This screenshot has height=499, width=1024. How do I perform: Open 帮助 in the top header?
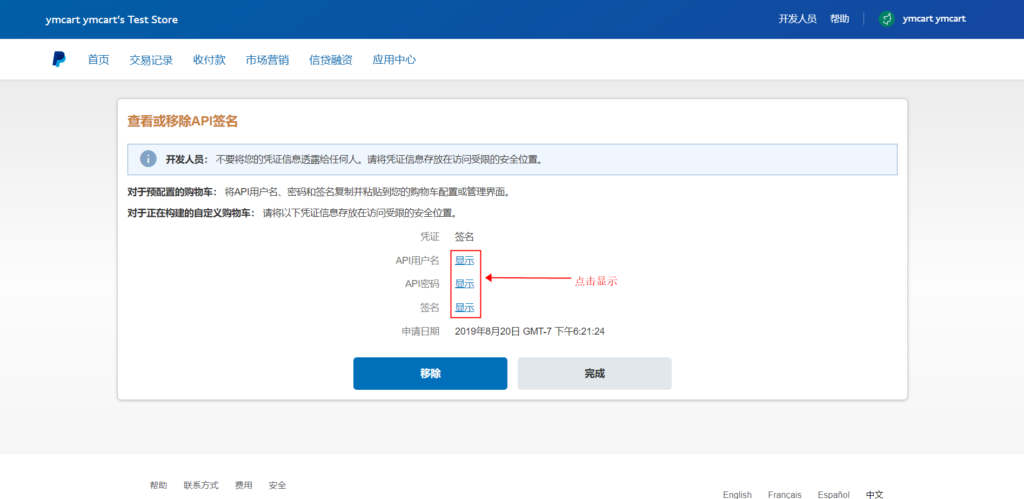(839, 19)
